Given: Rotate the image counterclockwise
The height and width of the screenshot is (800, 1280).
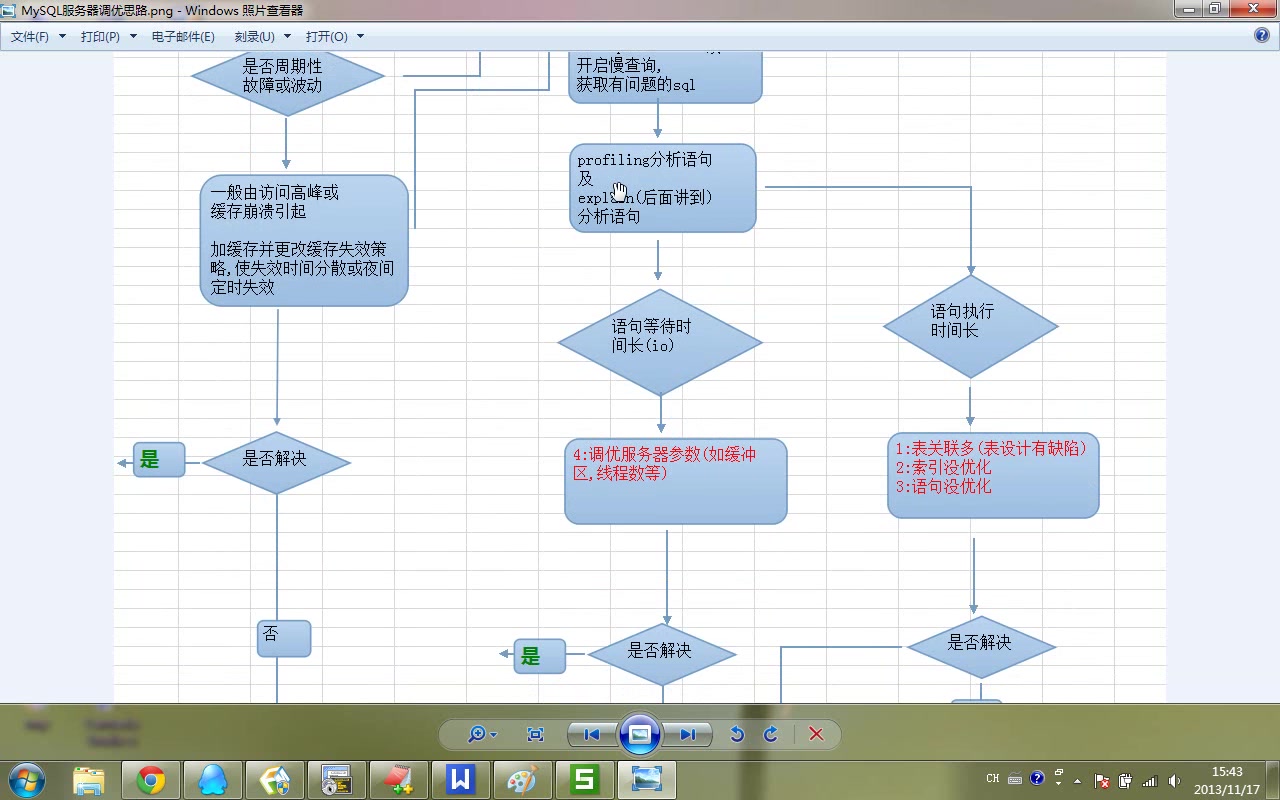Looking at the screenshot, I should (737, 734).
